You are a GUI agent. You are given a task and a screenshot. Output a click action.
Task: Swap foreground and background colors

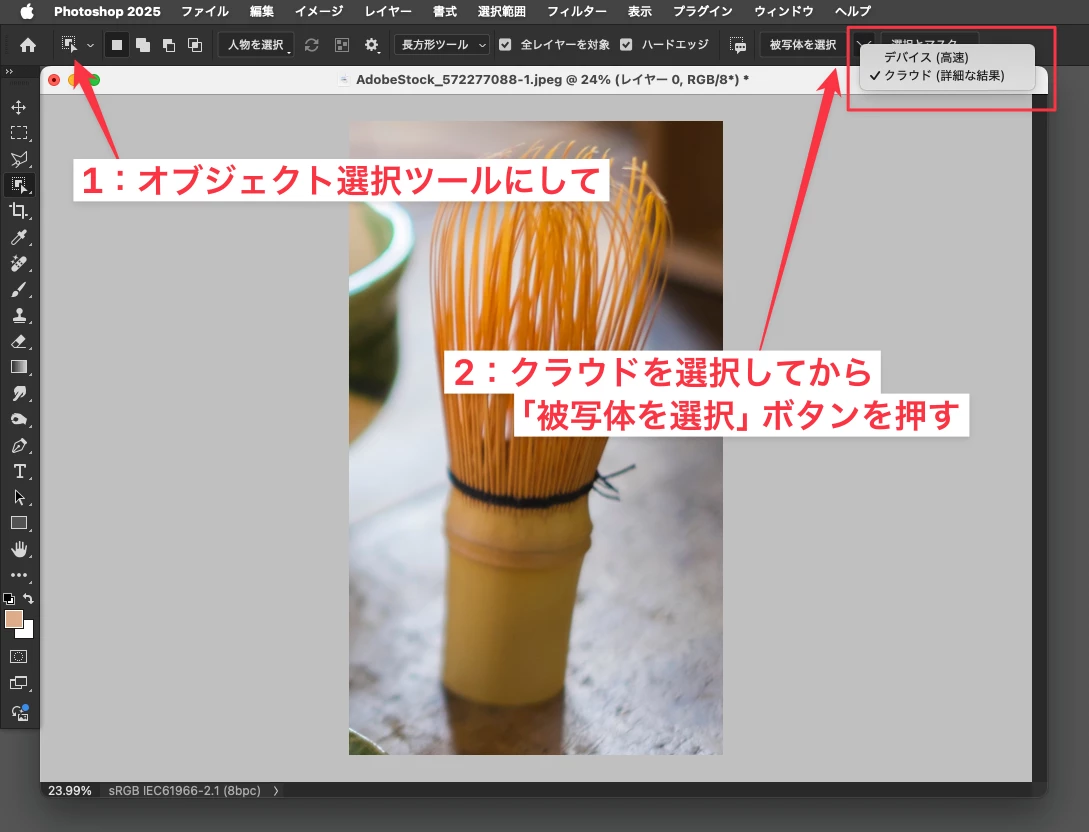tap(28, 598)
